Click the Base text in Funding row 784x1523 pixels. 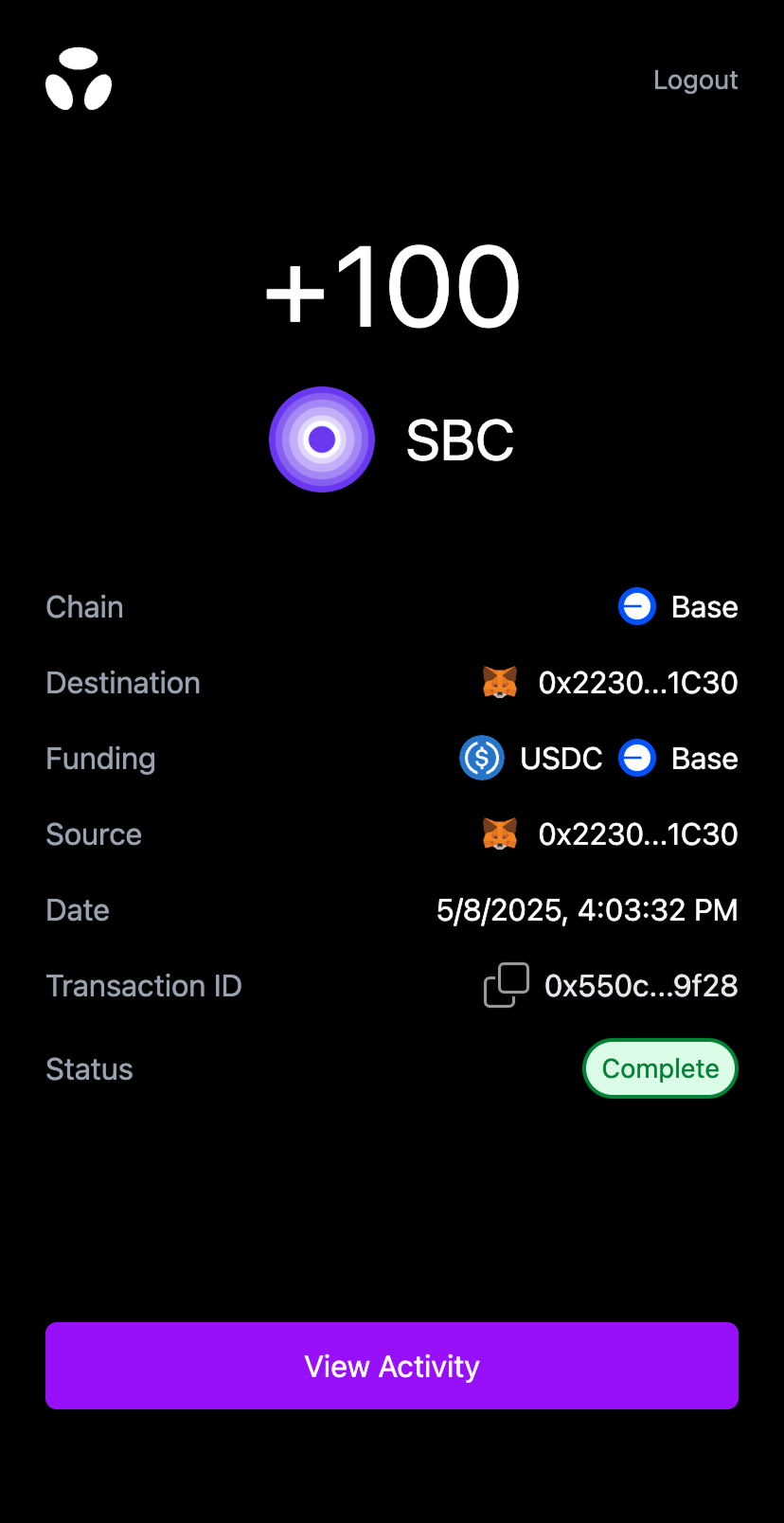[x=704, y=759]
